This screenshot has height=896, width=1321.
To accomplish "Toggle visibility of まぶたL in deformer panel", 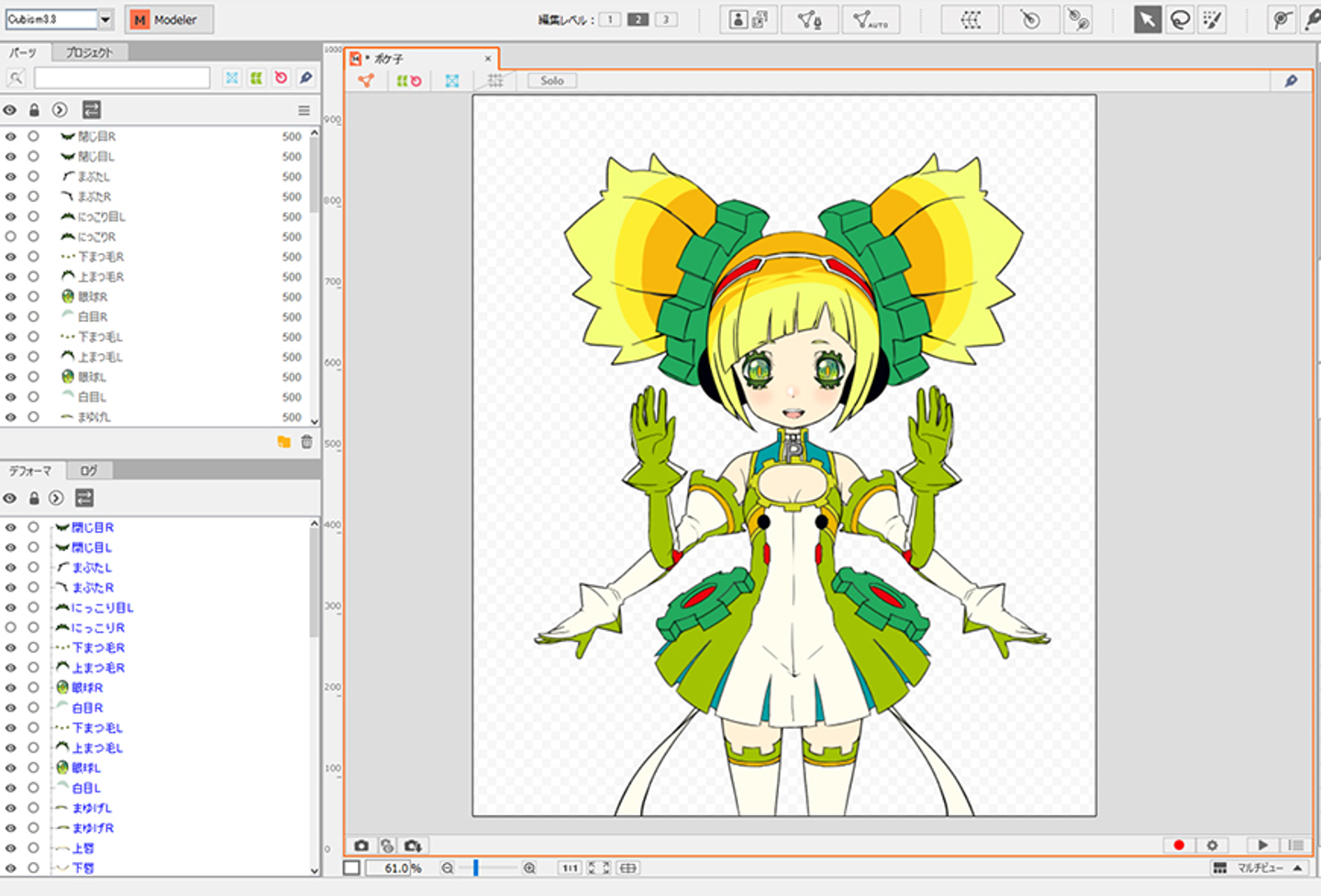I will pos(11,568).
